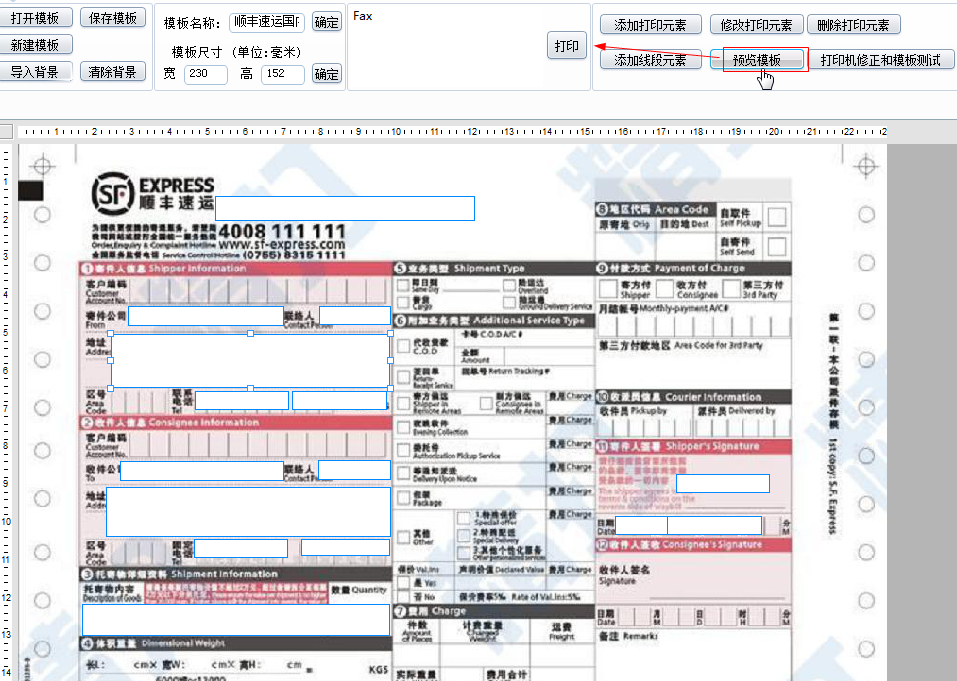Image resolution: width=957 pixels, height=681 pixels.
Task: Click the selected shipper address print box
Action: coord(250,361)
